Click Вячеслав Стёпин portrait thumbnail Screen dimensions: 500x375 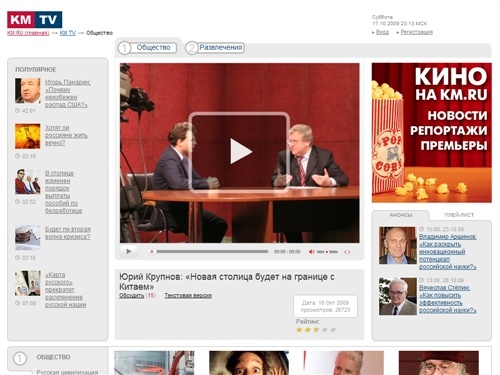(x=398, y=296)
